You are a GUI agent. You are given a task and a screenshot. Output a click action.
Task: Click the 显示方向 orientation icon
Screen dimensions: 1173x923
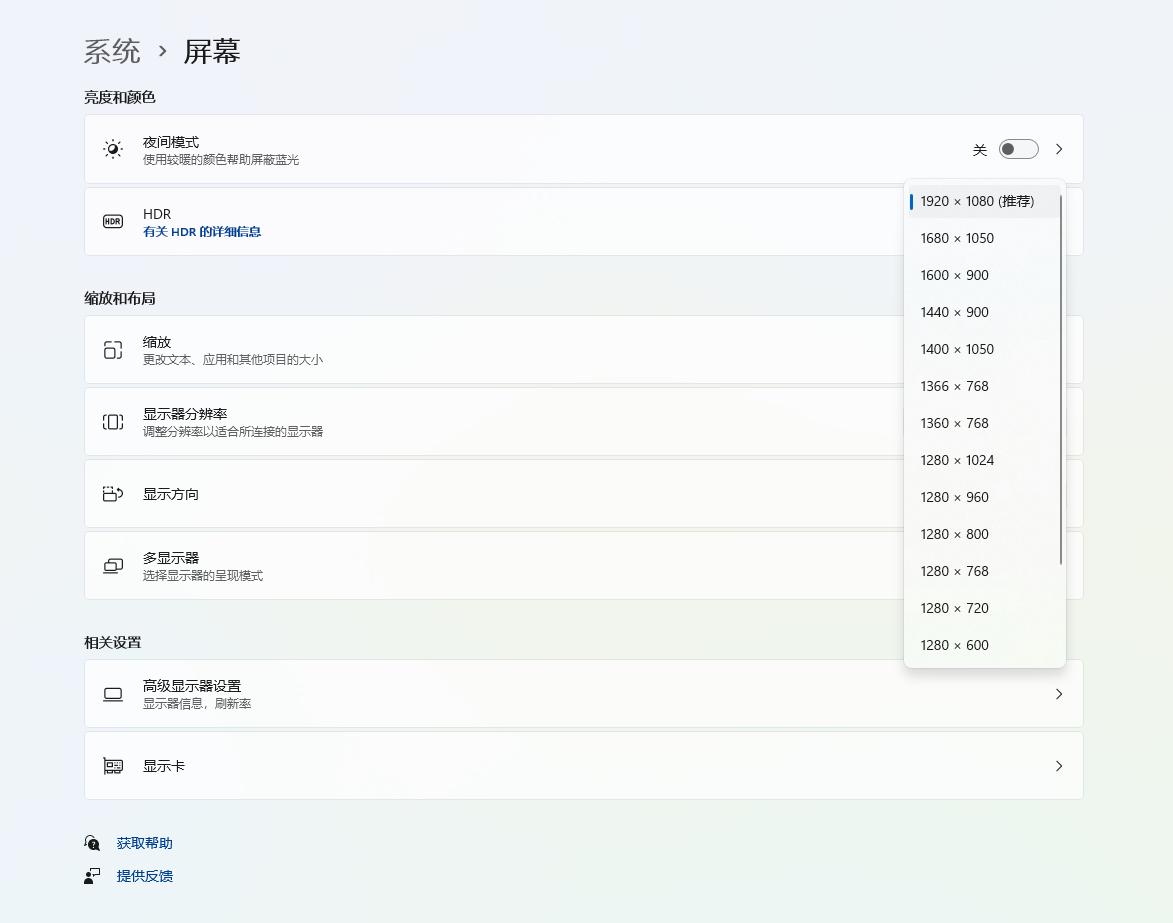[112, 493]
